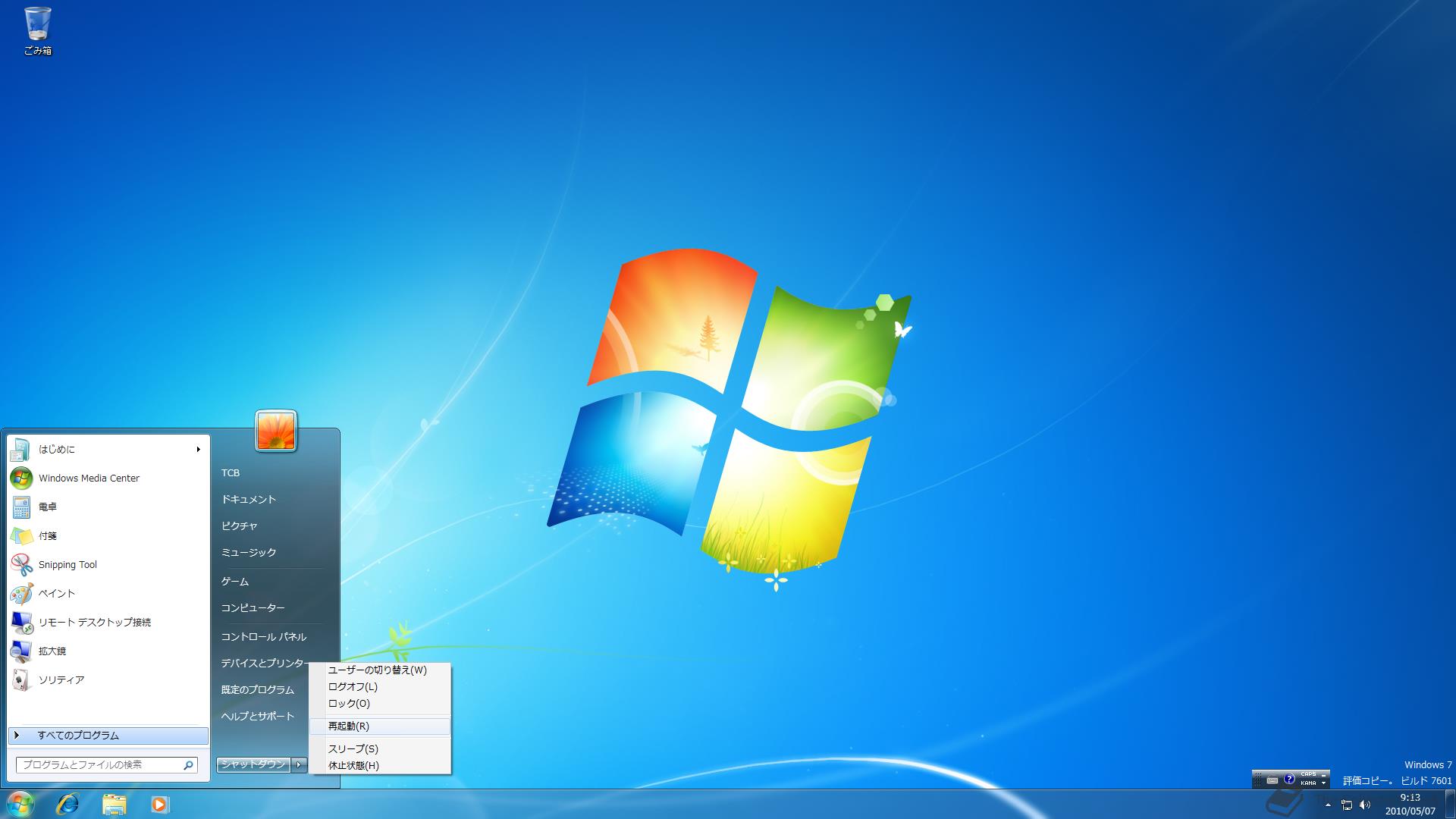Open the 電卓 calculator icon
Image resolution: width=1456 pixels, height=819 pixels.
(20, 507)
